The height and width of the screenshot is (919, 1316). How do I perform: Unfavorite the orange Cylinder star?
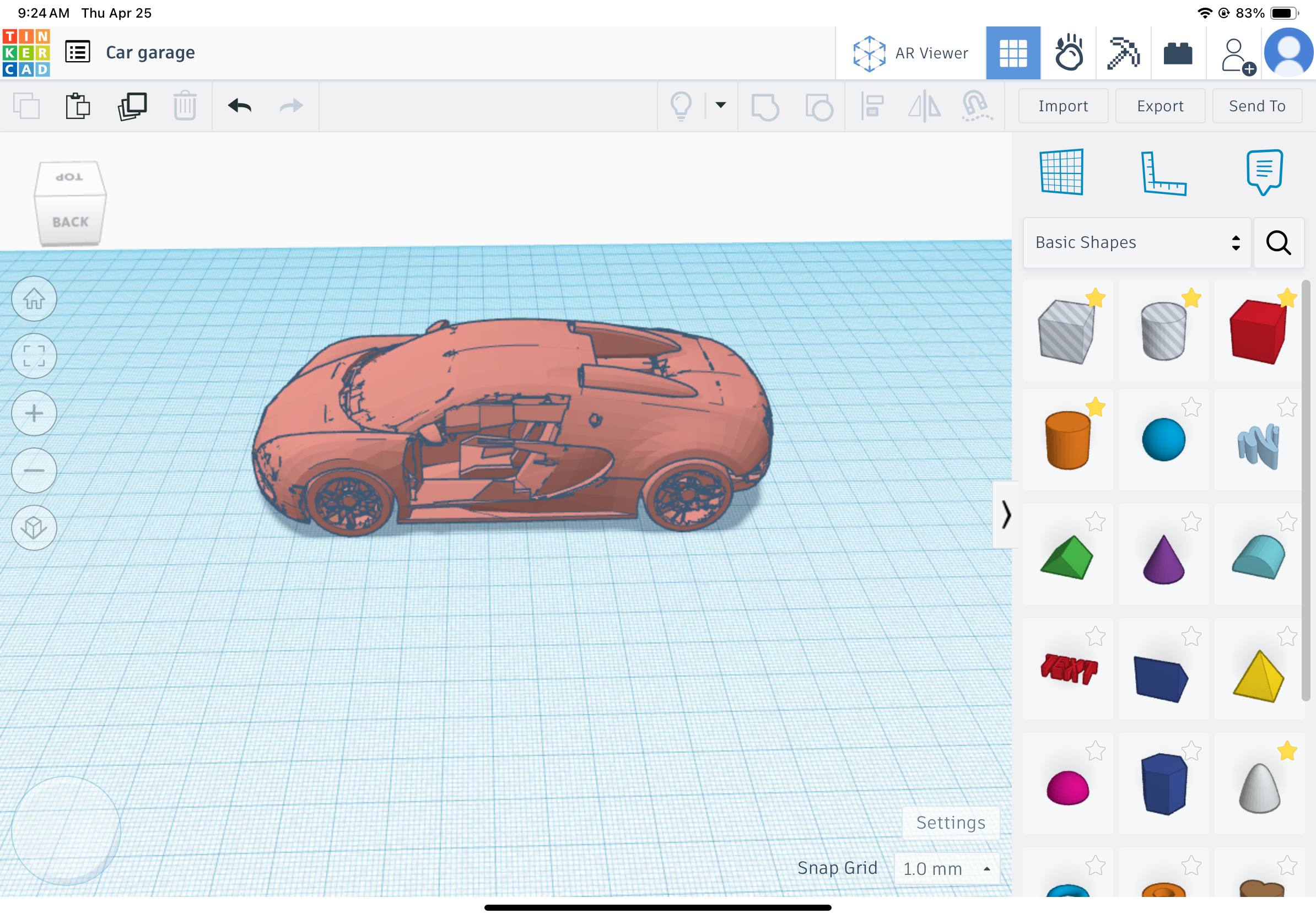point(1095,407)
